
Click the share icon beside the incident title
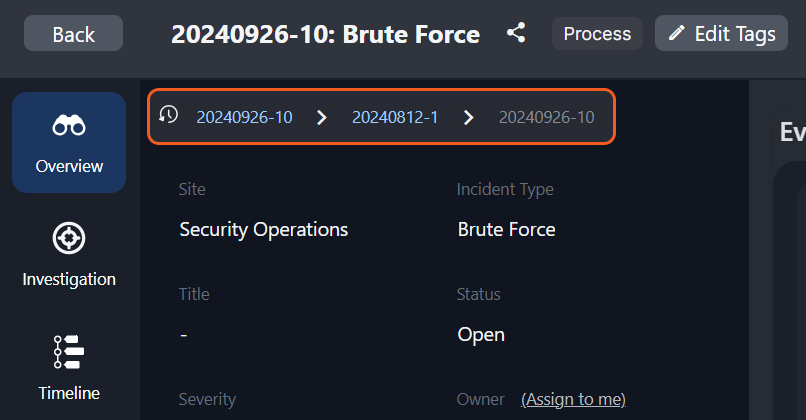516,33
